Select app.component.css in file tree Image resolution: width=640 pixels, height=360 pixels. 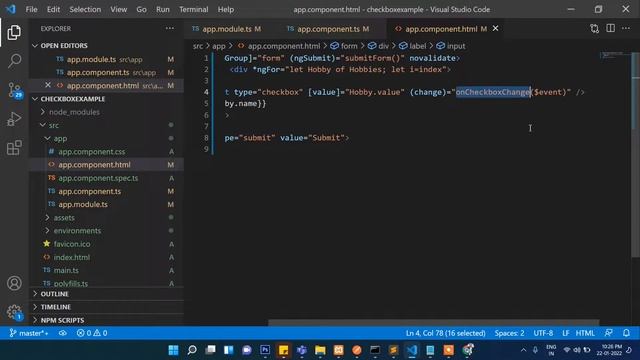92,151
